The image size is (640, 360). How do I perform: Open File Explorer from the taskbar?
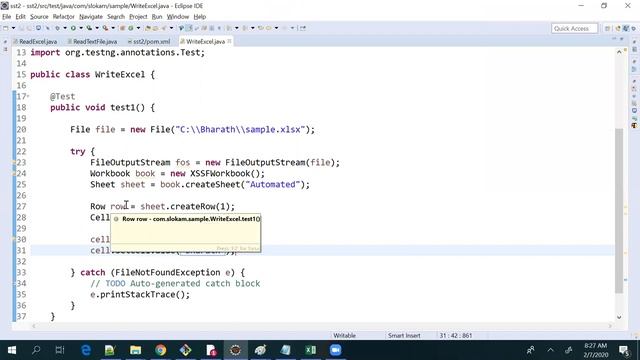(136, 350)
